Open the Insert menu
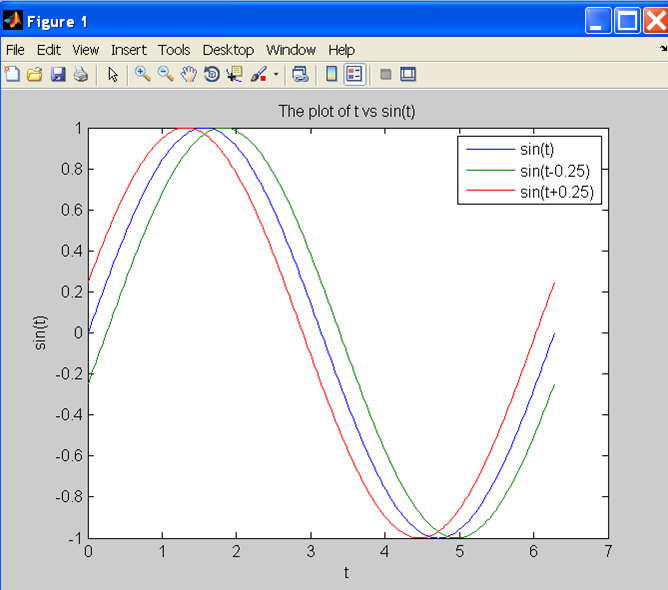 [128, 49]
